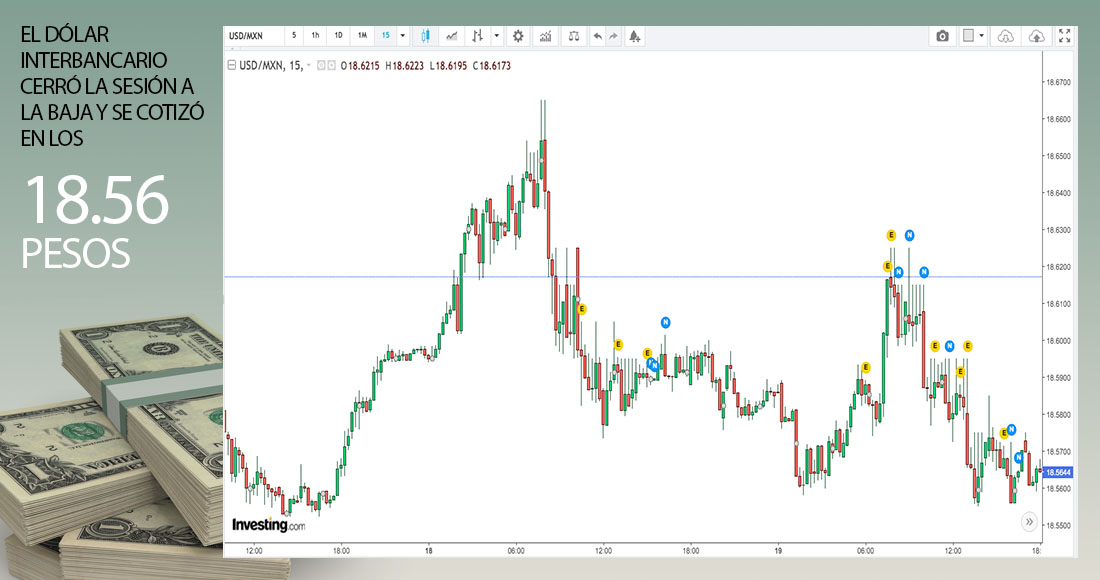Open the indicators icon
The width and height of the screenshot is (1100, 580).
pyautogui.click(x=545, y=36)
